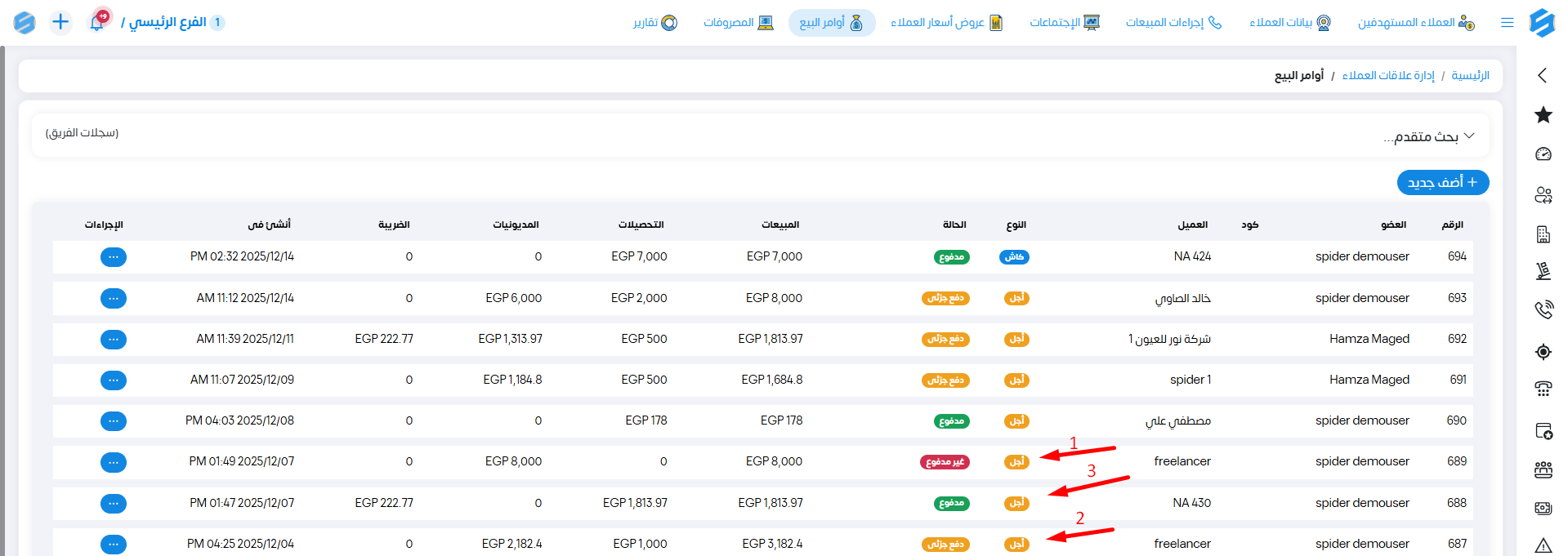Image resolution: width=1568 pixels, height=556 pixels.
Task: Open the dashboard gauge icon in sidebar
Action: [1543, 154]
